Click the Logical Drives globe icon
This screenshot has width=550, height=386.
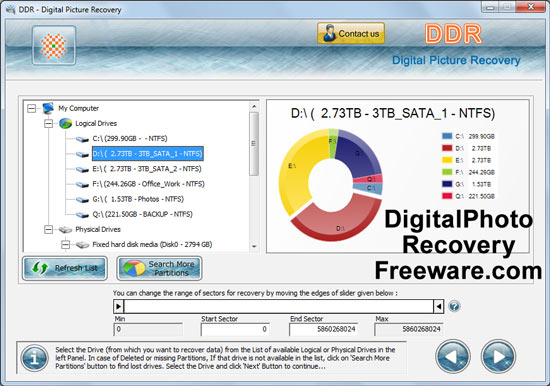click(x=66, y=124)
